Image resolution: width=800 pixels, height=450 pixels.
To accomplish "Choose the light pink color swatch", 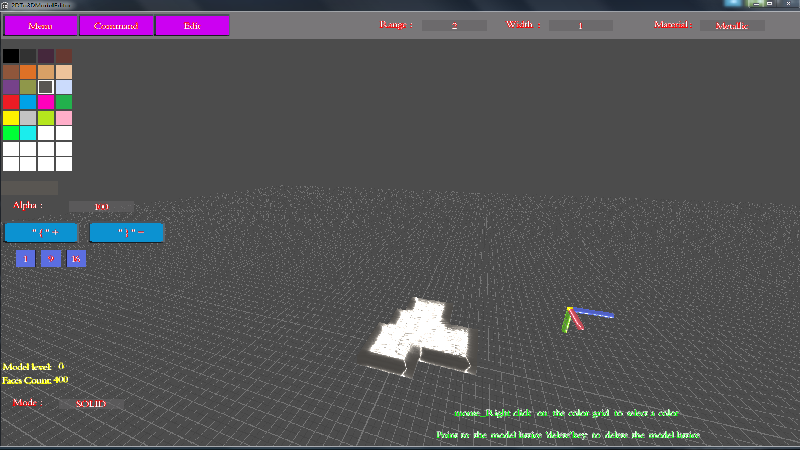I will [x=64, y=117].
